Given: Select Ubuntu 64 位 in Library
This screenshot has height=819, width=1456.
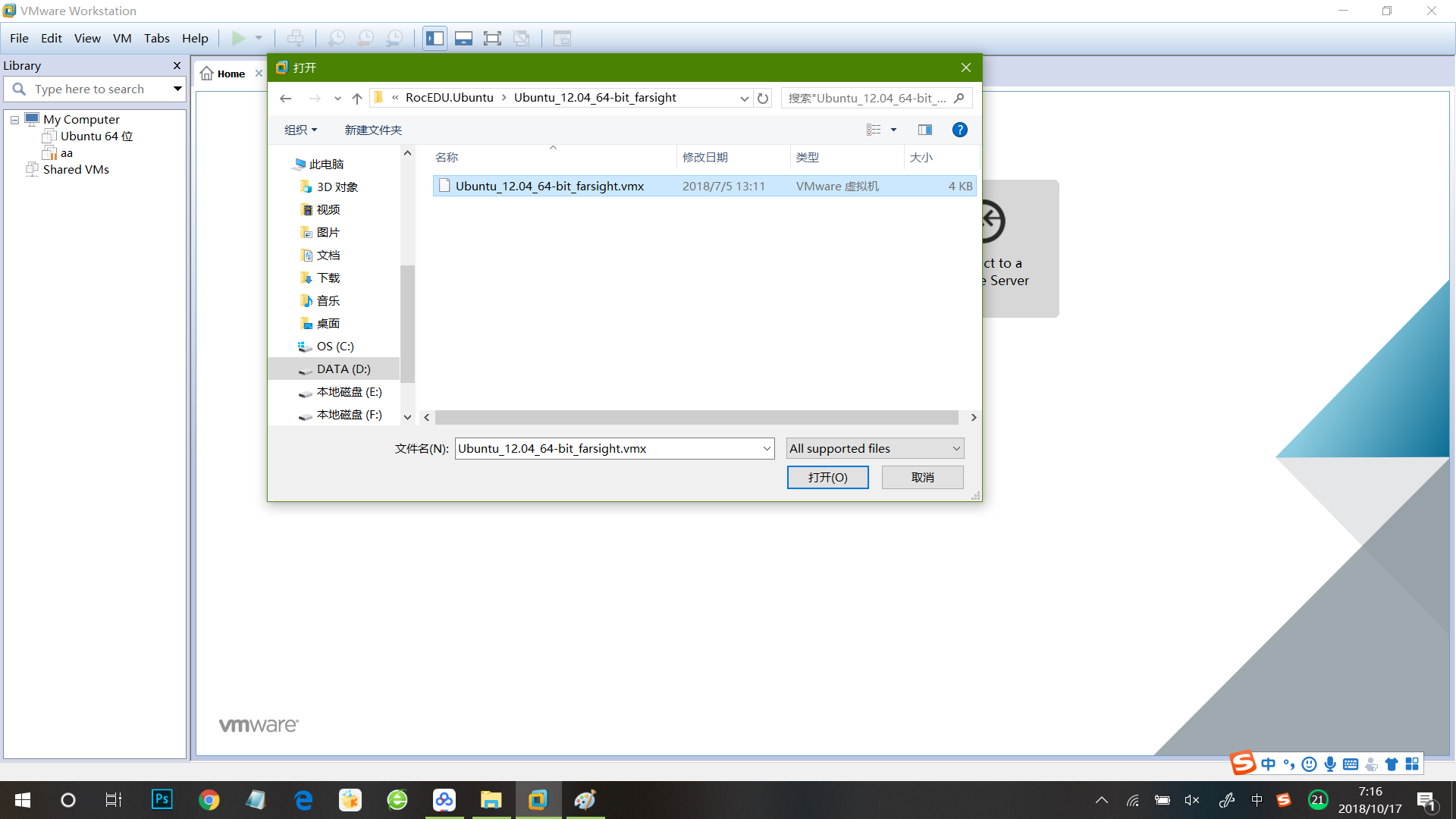Looking at the screenshot, I should pos(96,136).
